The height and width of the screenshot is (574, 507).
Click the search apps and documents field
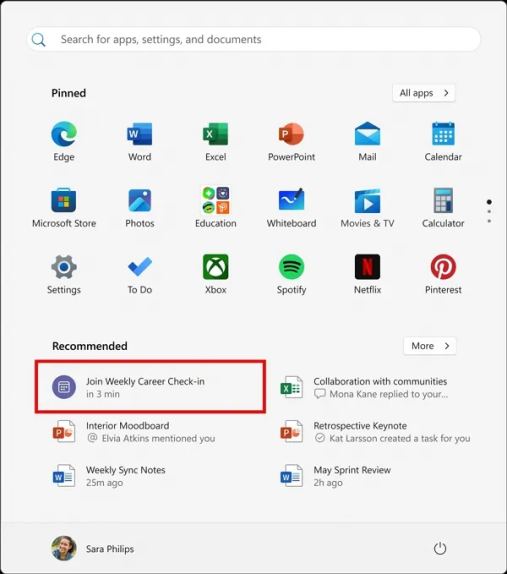pyautogui.click(x=253, y=40)
